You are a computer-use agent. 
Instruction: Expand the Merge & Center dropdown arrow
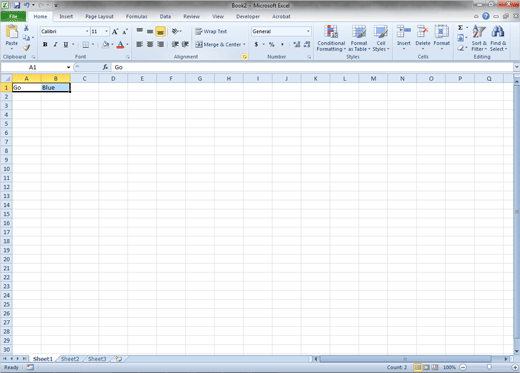coord(244,44)
